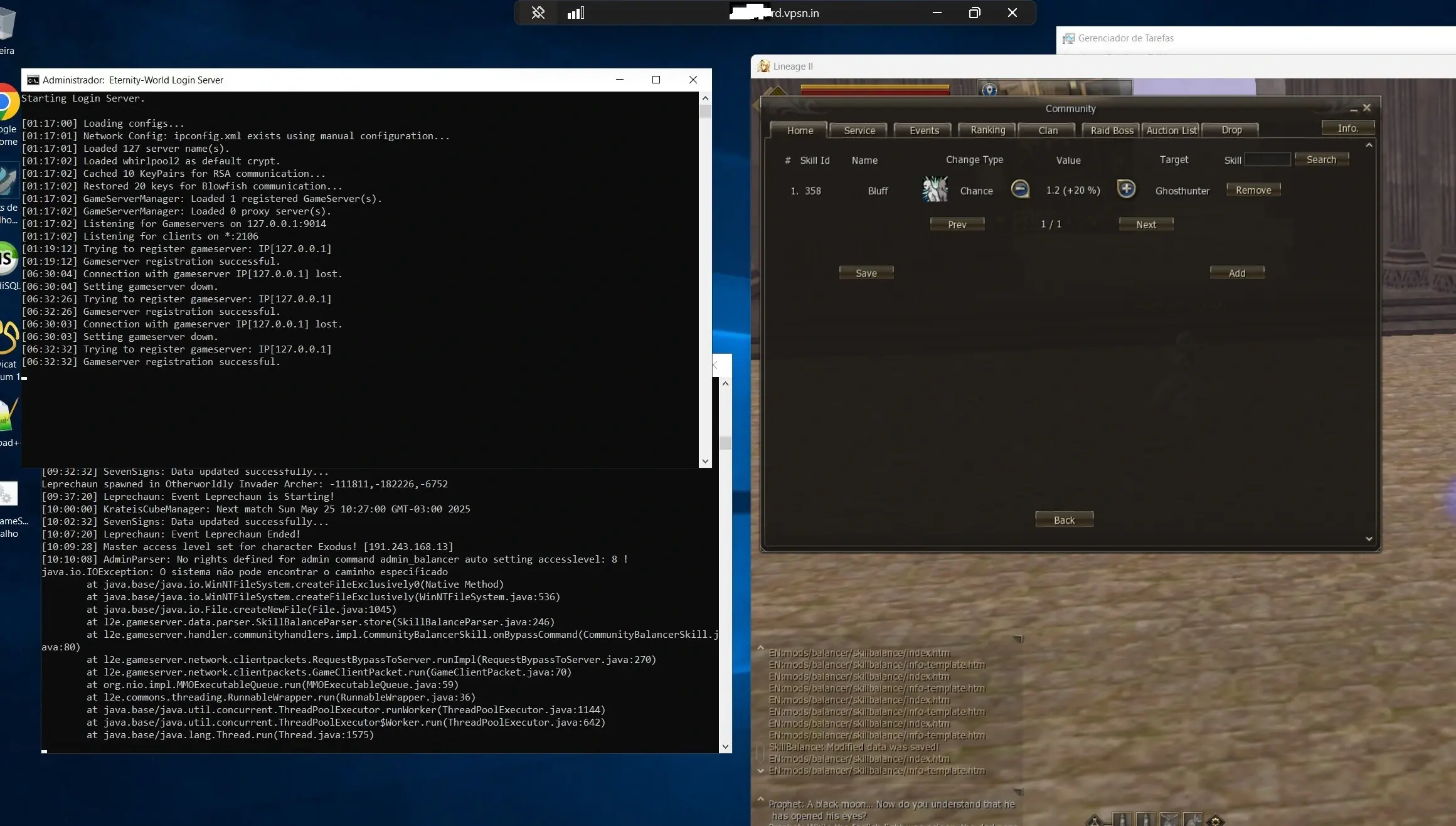Click the Skill Id column header

pos(814,161)
